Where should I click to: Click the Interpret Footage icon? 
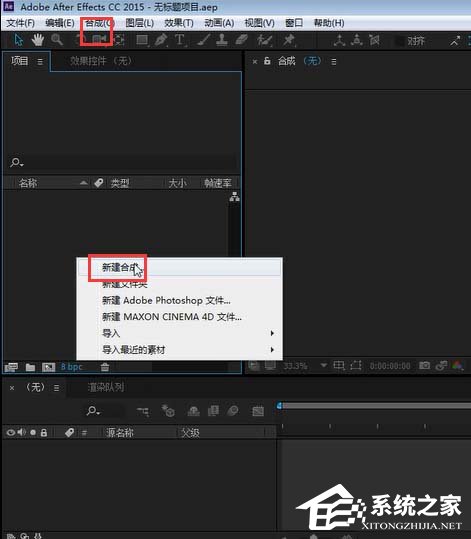pos(11,367)
